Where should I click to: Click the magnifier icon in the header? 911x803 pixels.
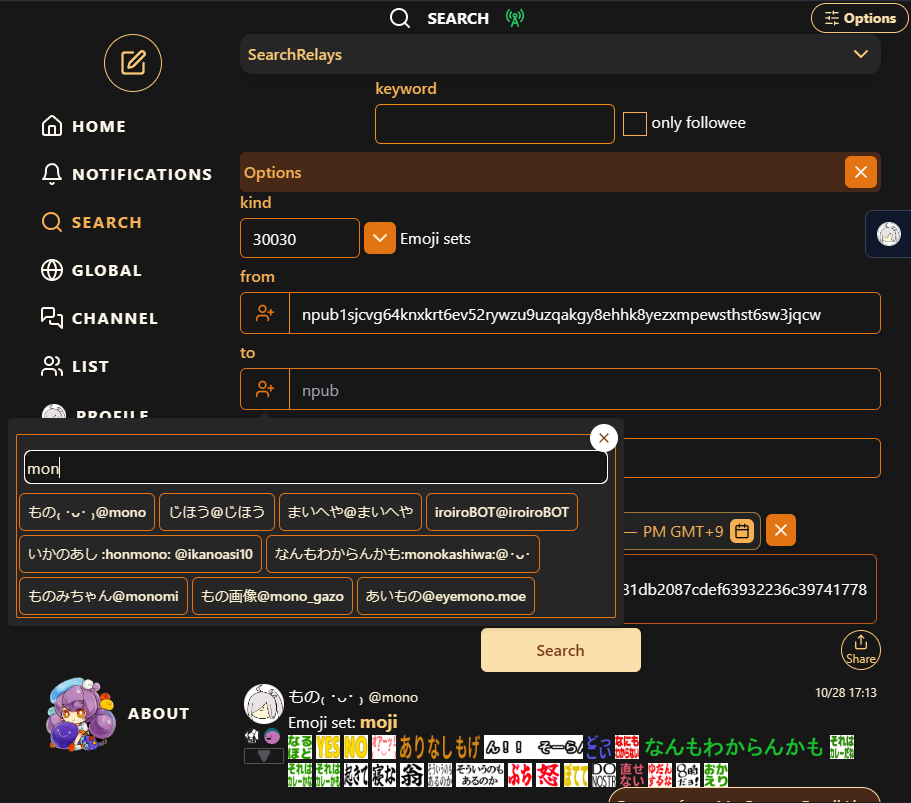pos(400,18)
